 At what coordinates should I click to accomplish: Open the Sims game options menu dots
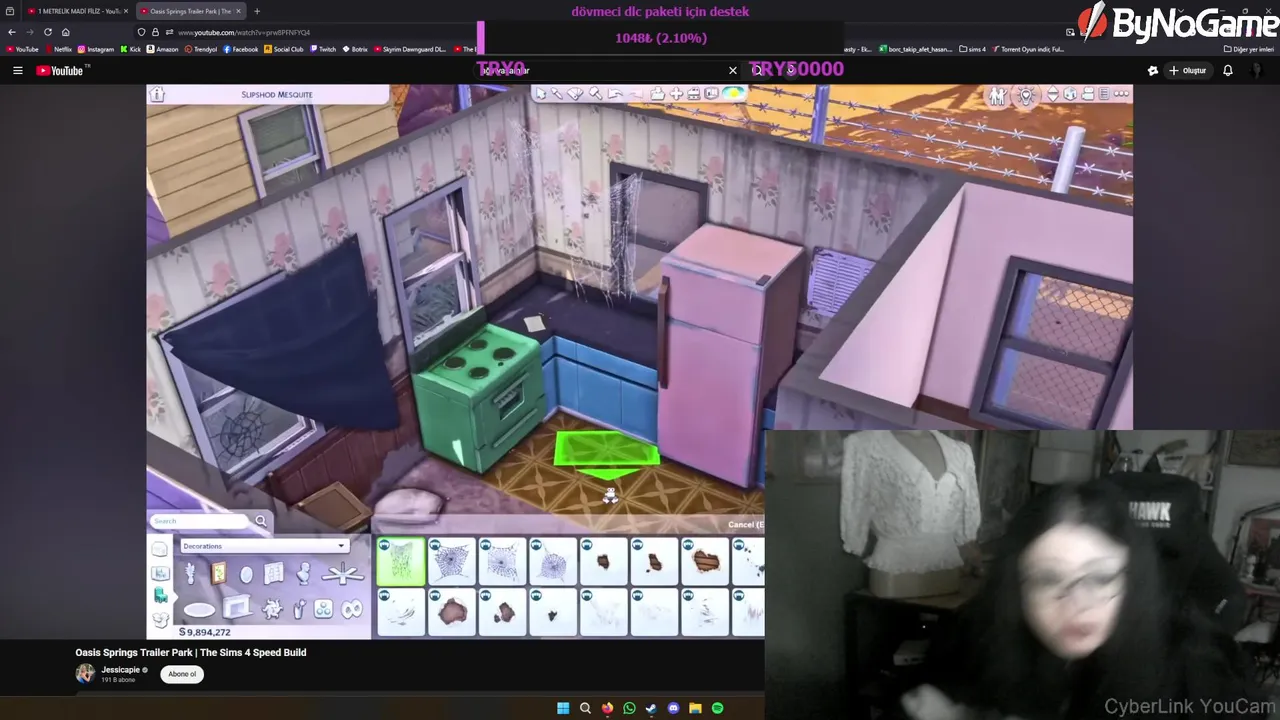1121,94
